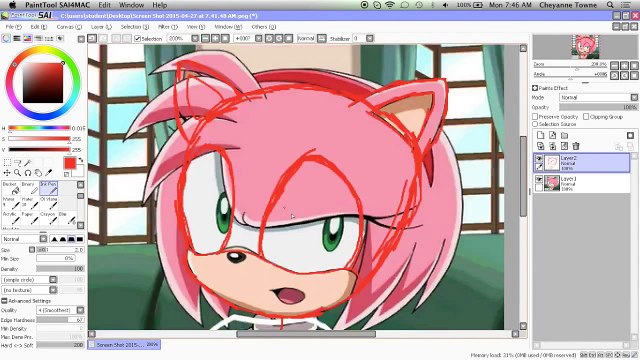Choose the Paper brush

click(x=30, y=218)
